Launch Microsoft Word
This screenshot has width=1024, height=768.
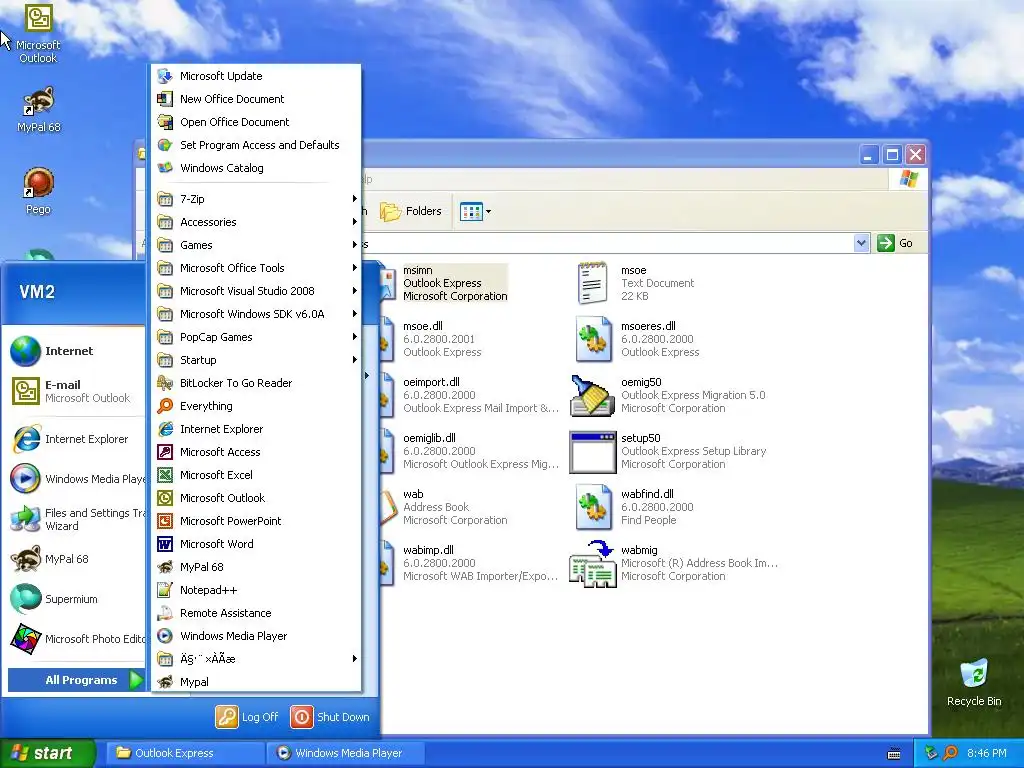pos(256,543)
